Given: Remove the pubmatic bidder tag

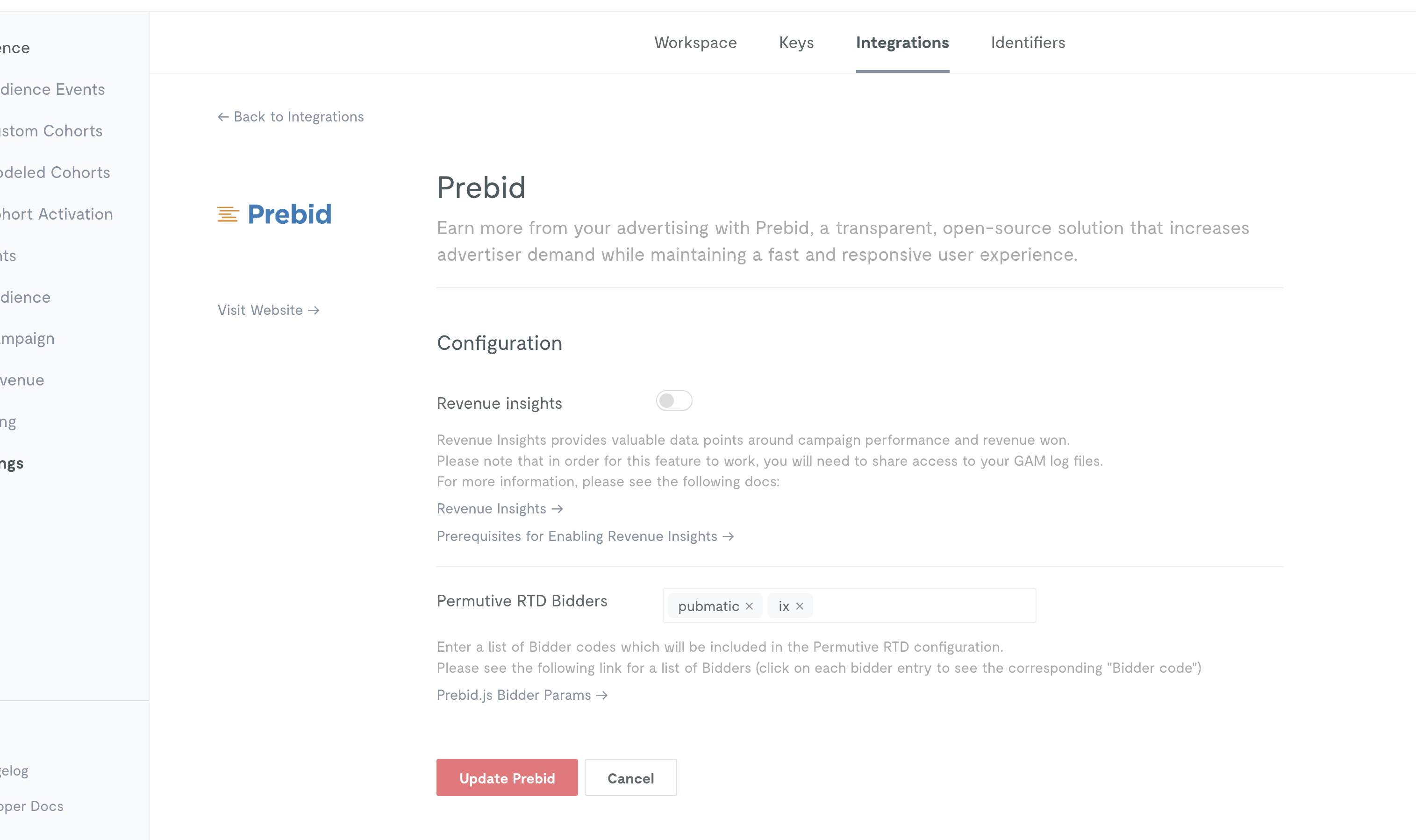Looking at the screenshot, I should pos(750,605).
